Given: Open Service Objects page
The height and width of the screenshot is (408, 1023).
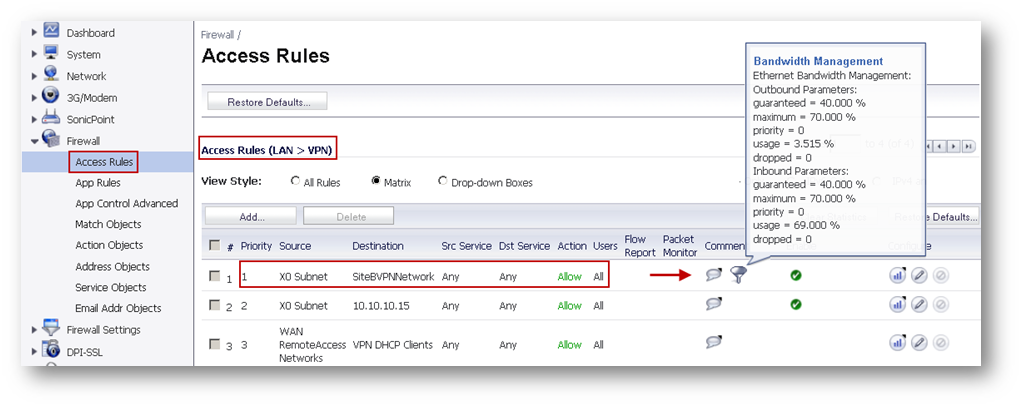Looking at the screenshot, I should pos(111,287).
